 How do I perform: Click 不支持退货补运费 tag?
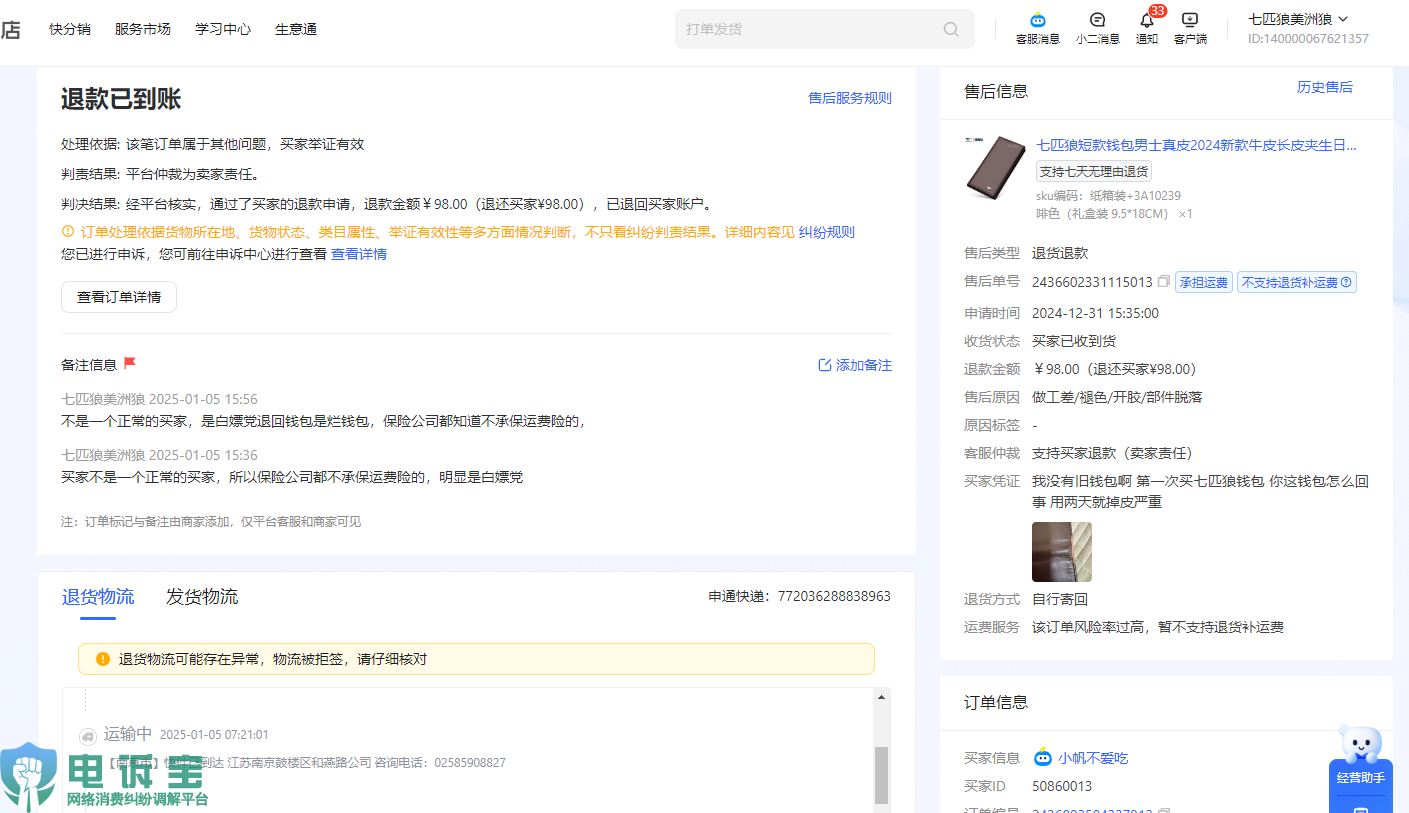pyautogui.click(x=1296, y=283)
